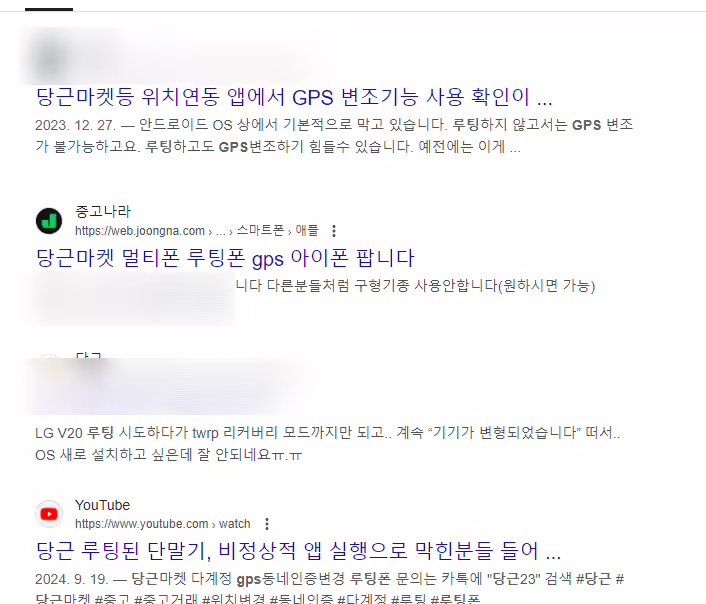Click the 다른분들처럼 구형기종 사용안합니다 snippet
Image resolution: width=706 pixels, height=604 pixels.
(415, 286)
